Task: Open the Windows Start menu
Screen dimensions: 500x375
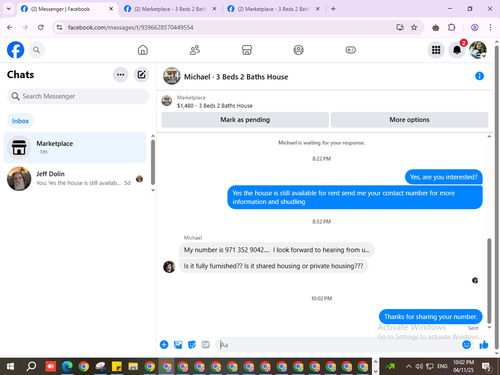Action: point(10,367)
